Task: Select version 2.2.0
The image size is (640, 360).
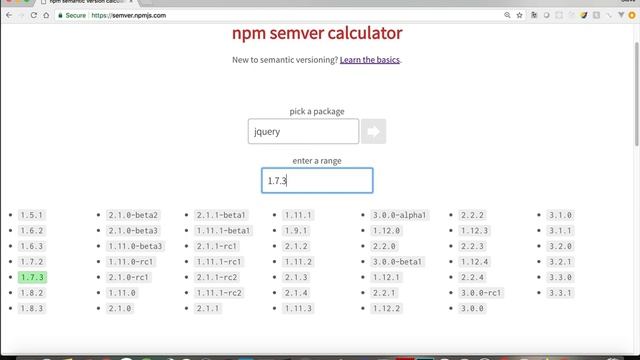Action: coord(384,246)
